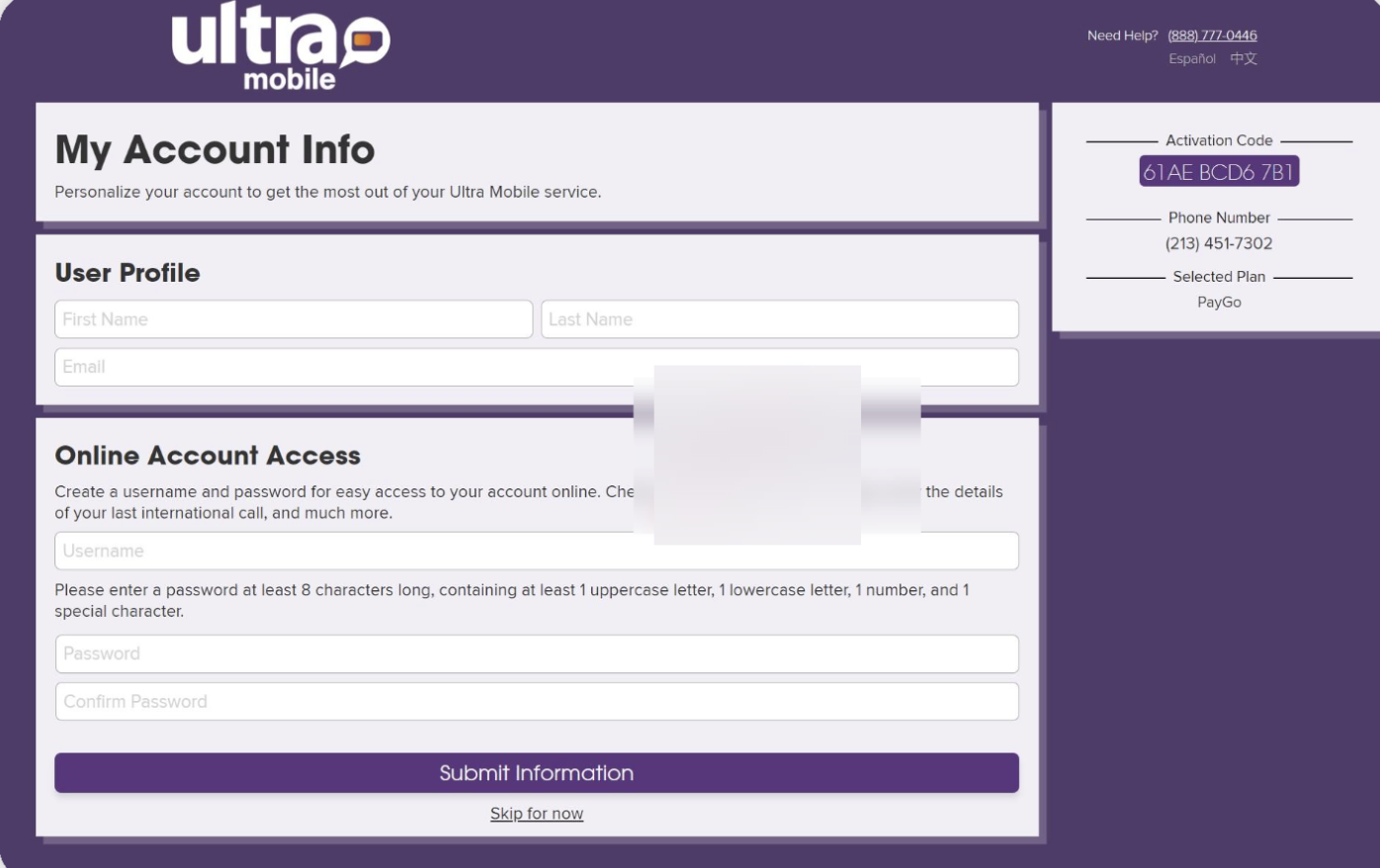The image size is (1380, 868).
Task: Click the First Name field
Action: click(x=294, y=319)
